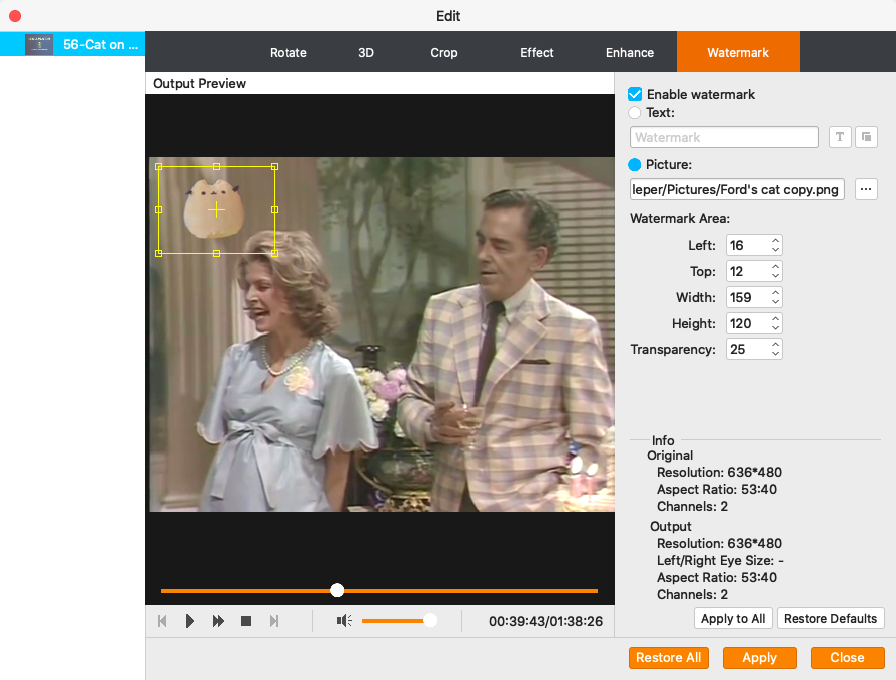Click the timecode 00:39:43/01:38:26

546,621
